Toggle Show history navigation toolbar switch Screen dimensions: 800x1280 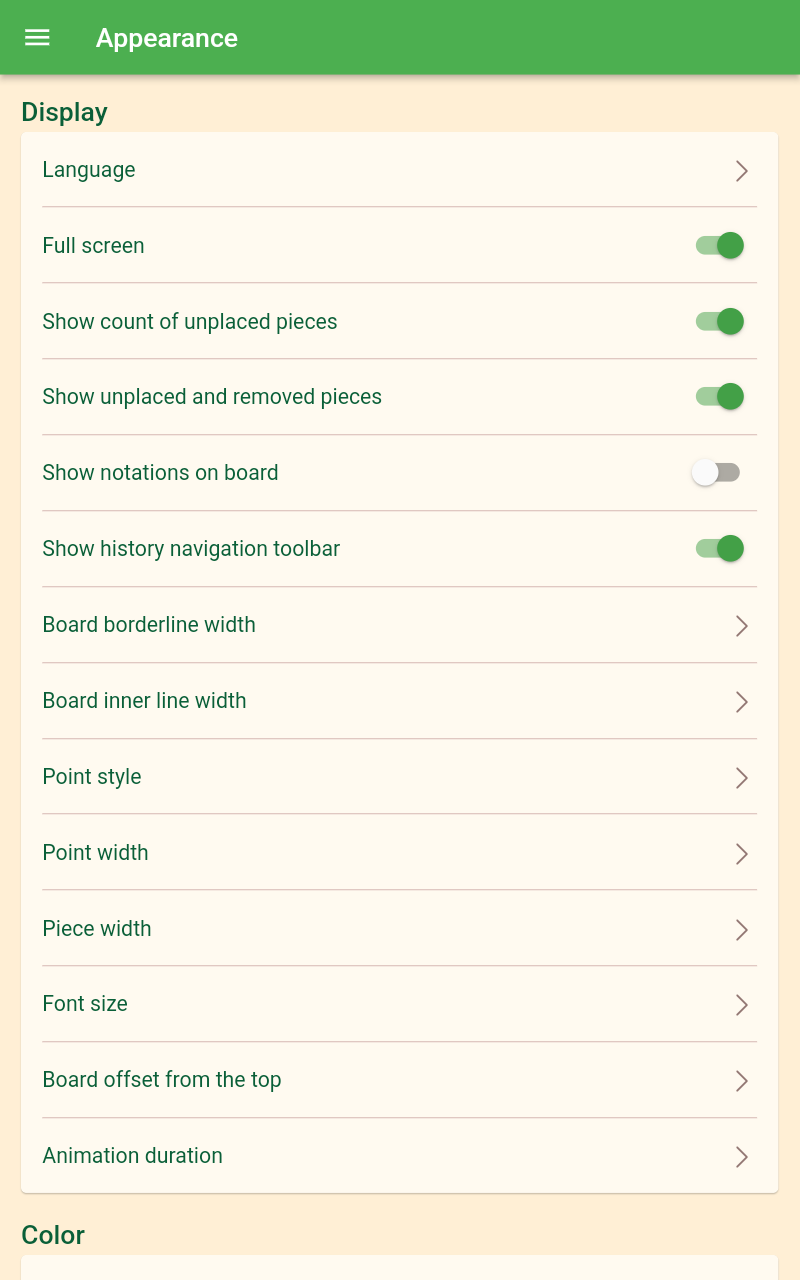tap(720, 549)
